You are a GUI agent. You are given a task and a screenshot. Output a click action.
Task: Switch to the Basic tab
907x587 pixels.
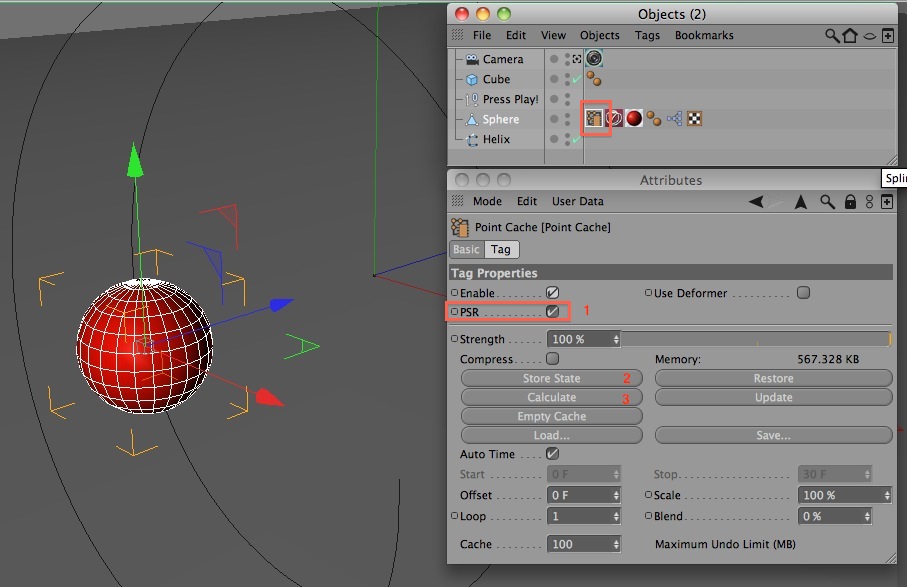tap(467, 249)
